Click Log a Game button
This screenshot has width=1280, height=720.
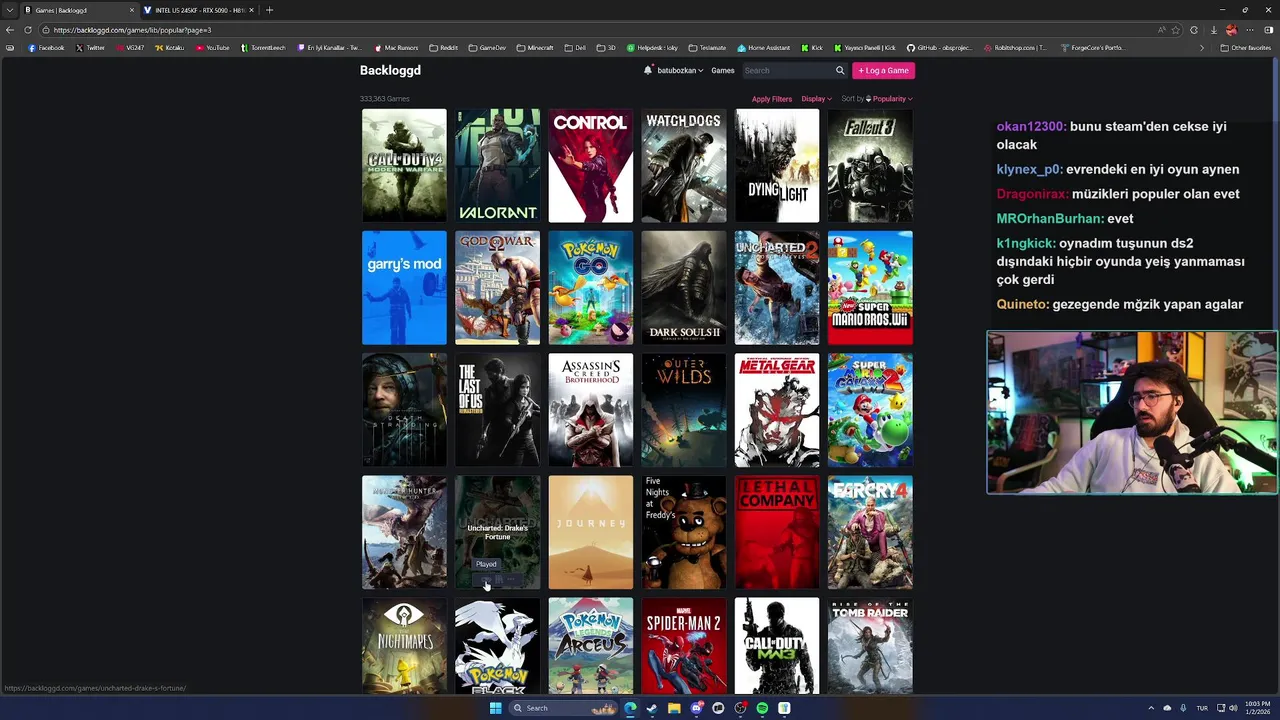883,70
